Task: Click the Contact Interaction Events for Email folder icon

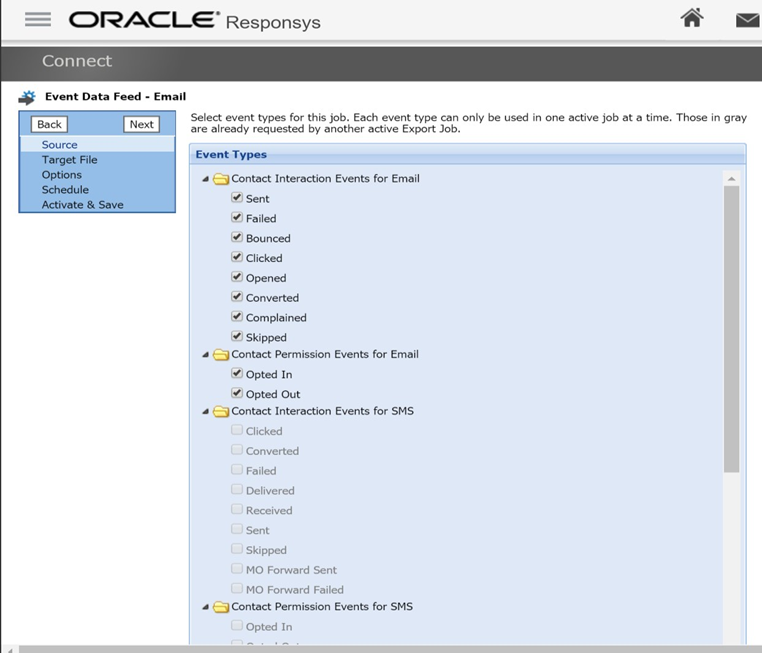Action: (221, 180)
